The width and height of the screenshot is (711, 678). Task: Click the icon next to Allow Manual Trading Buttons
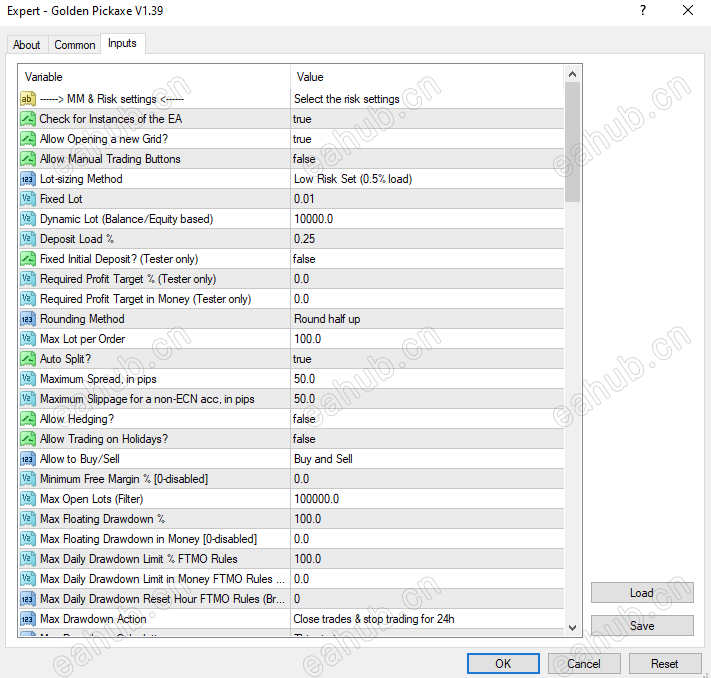coord(28,159)
